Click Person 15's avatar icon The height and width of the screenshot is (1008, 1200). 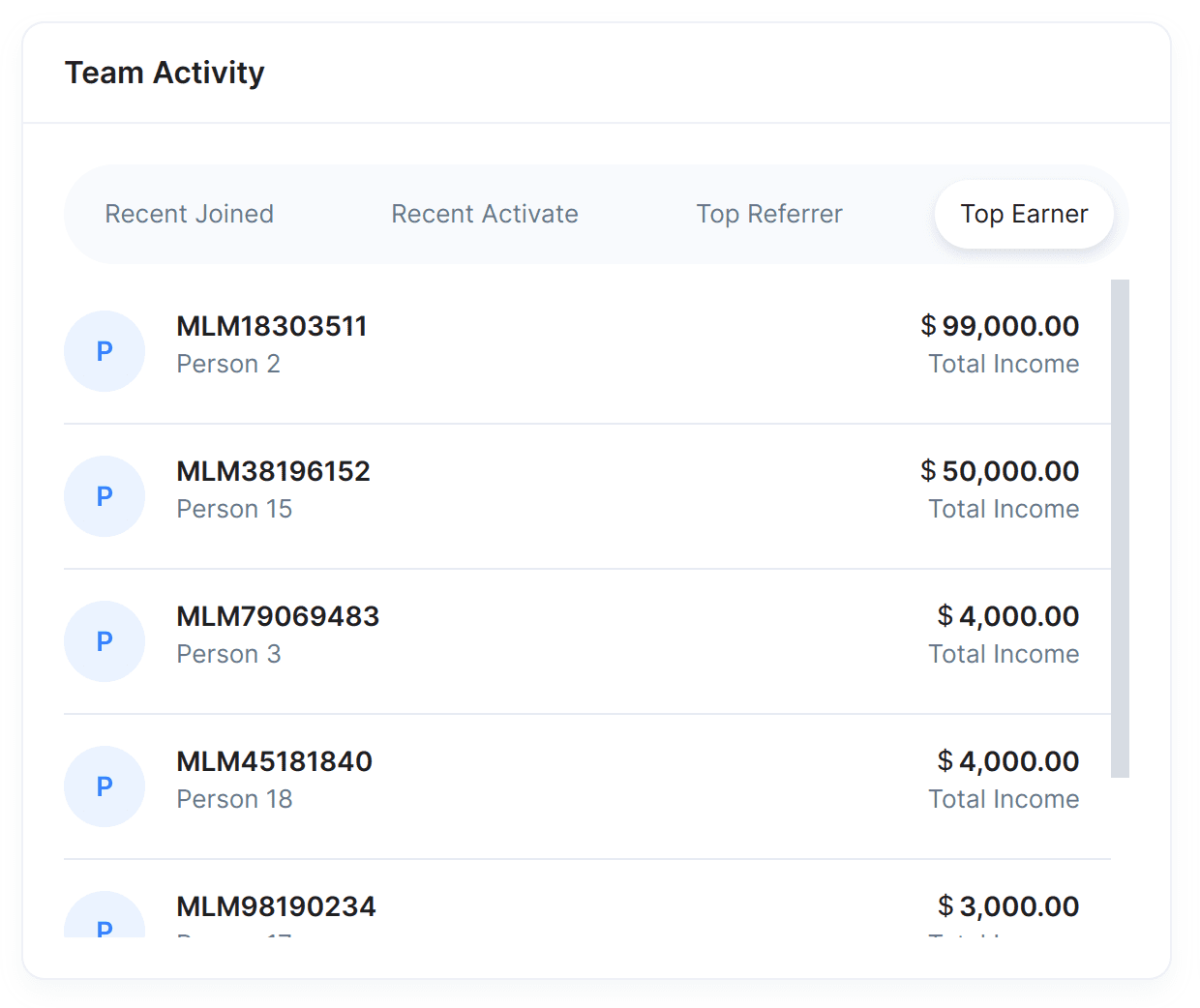[x=105, y=496]
